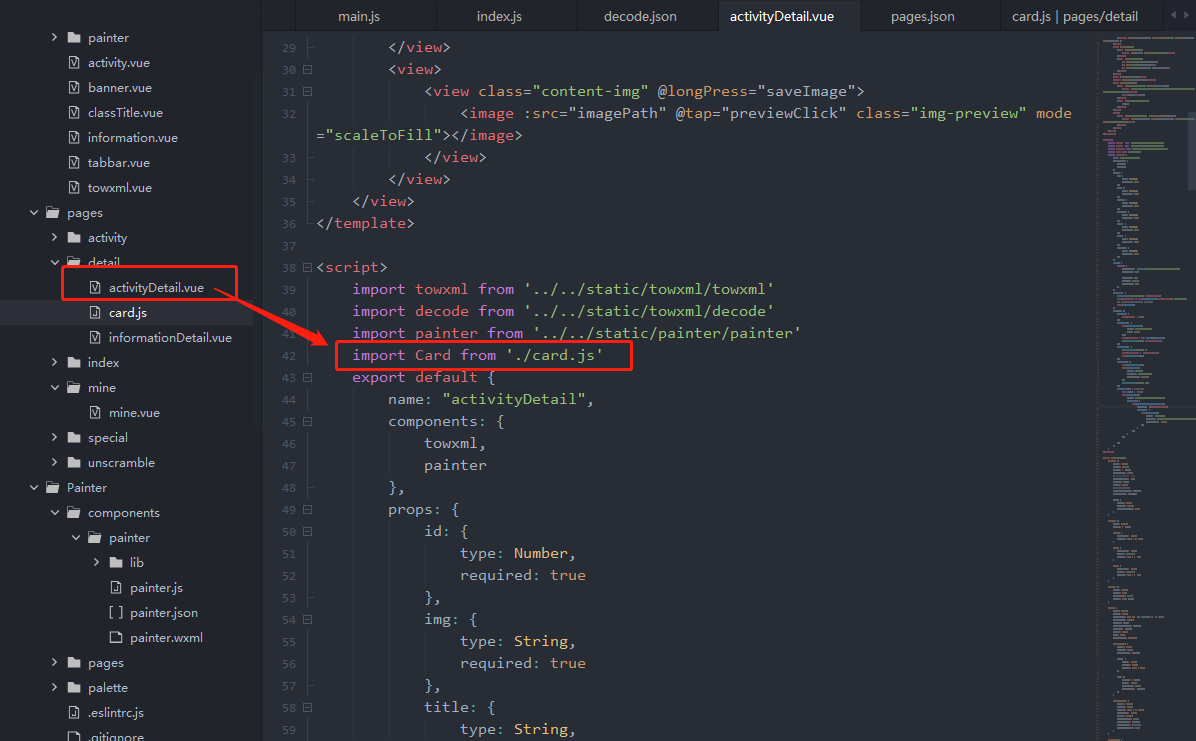The image size is (1196, 741).
Task: Click the informationDetail.vue file icon
Action: (x=95, y=337)
